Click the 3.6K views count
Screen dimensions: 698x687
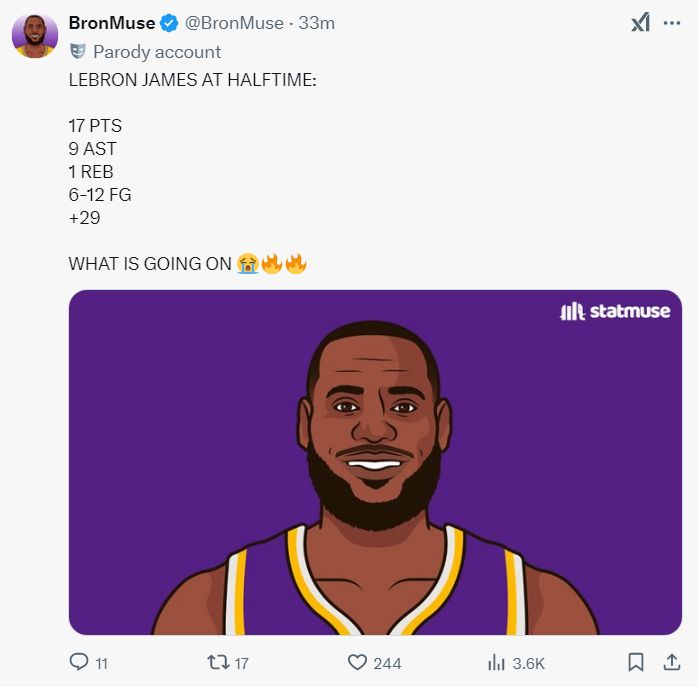[528, 663]
